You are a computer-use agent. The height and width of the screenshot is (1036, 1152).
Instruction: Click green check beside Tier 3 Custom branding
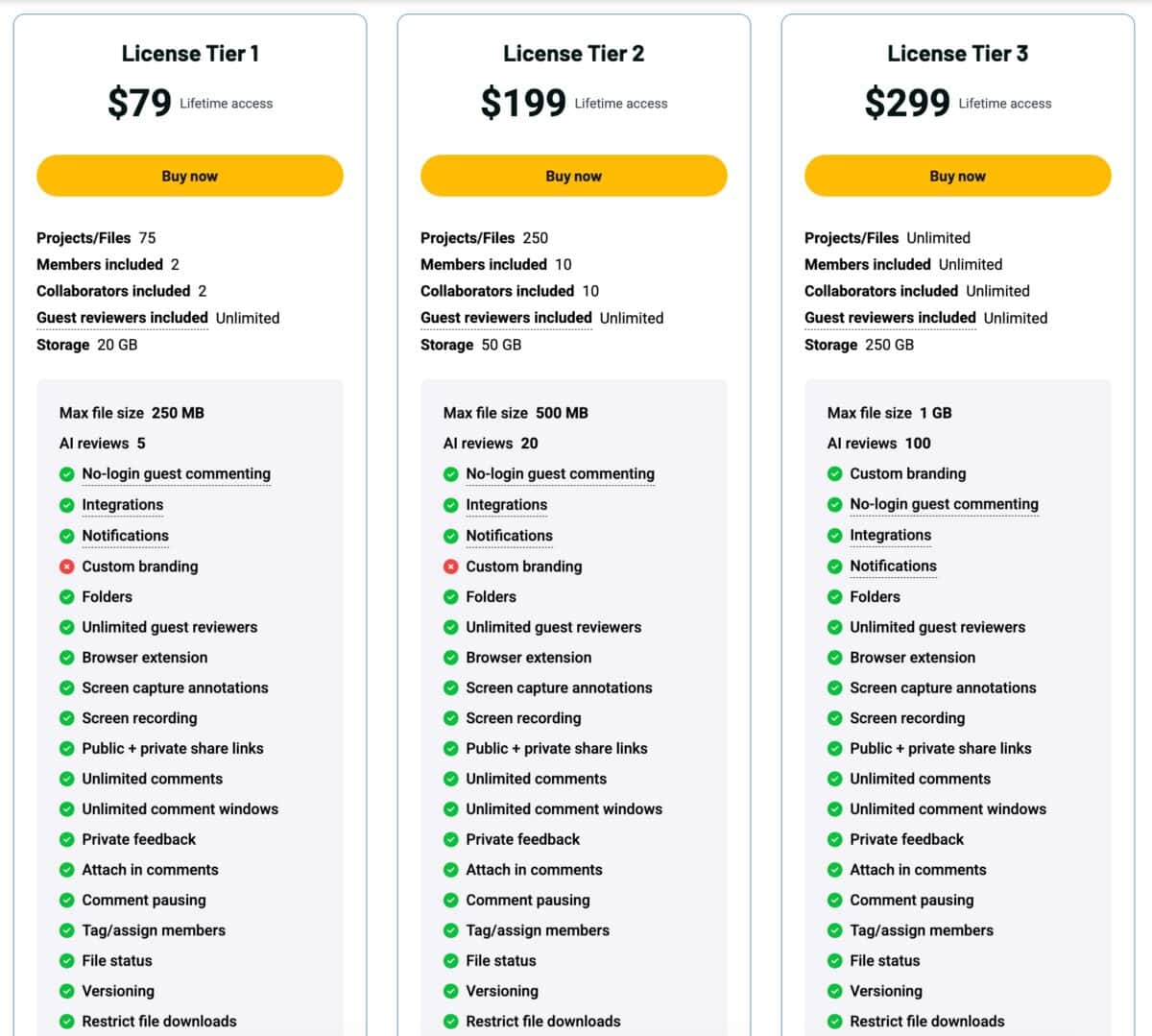834,473
